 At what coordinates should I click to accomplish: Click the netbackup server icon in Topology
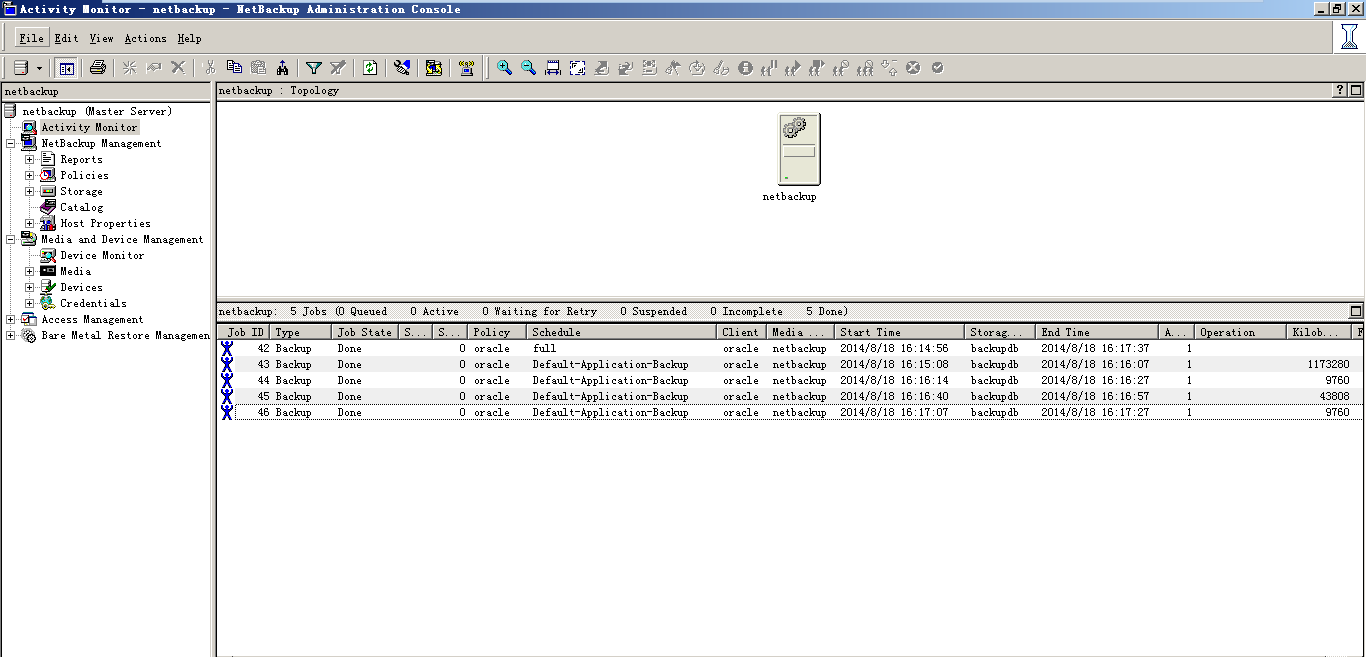click(x=800, y=149)
